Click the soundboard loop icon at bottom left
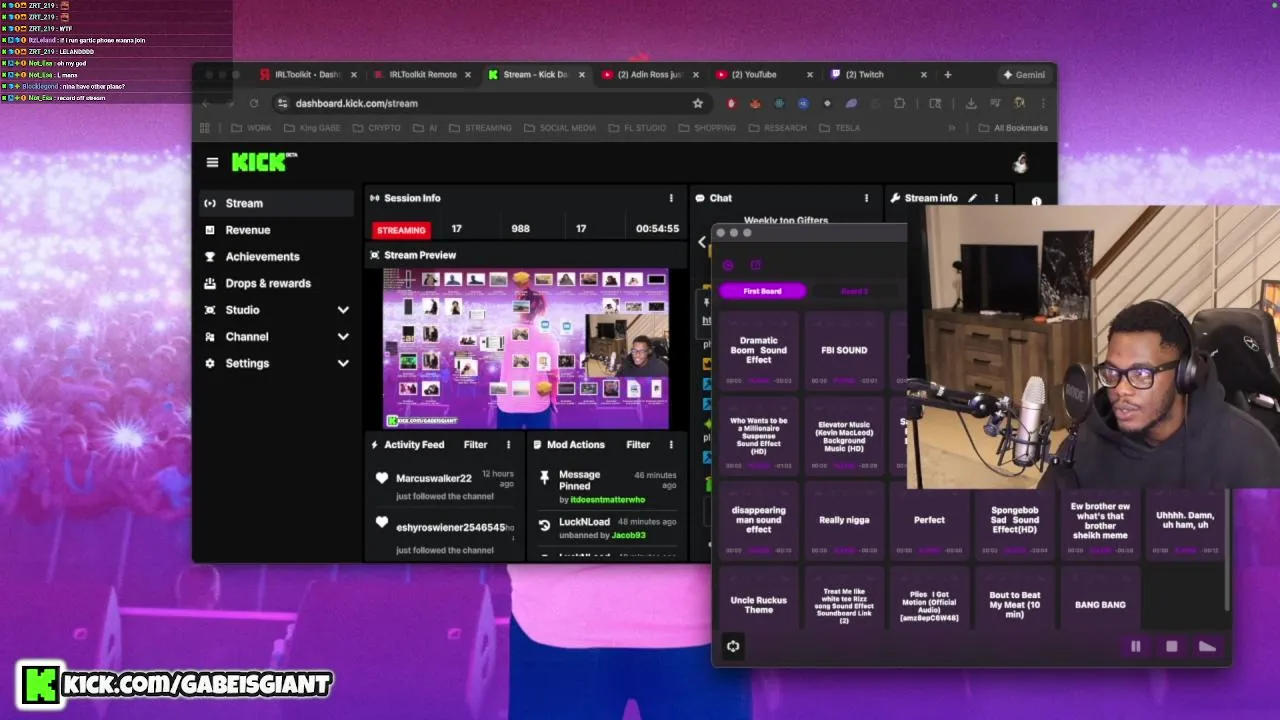This screenshot has height=720, width=1280. [x=733, y=646]
